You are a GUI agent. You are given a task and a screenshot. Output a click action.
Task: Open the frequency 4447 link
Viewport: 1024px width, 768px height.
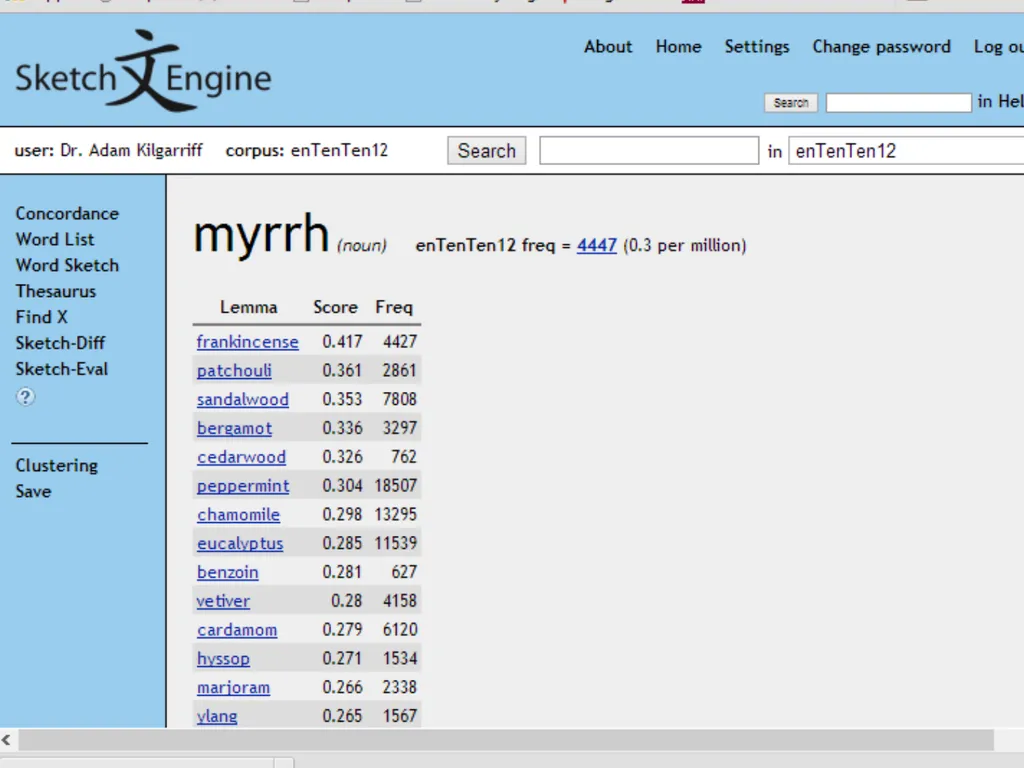[596, 246]
